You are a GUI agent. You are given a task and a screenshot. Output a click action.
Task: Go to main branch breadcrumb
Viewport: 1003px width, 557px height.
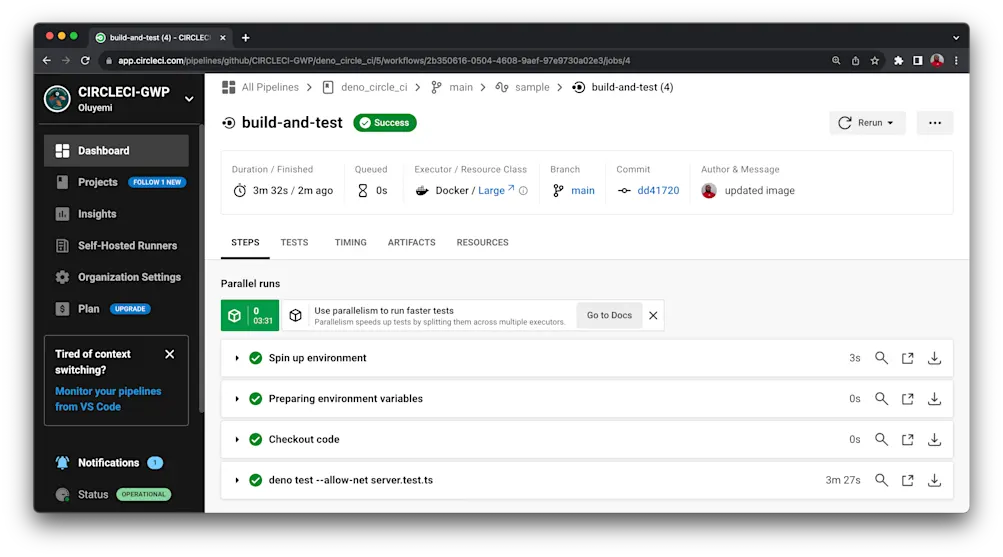click(461, 87)
